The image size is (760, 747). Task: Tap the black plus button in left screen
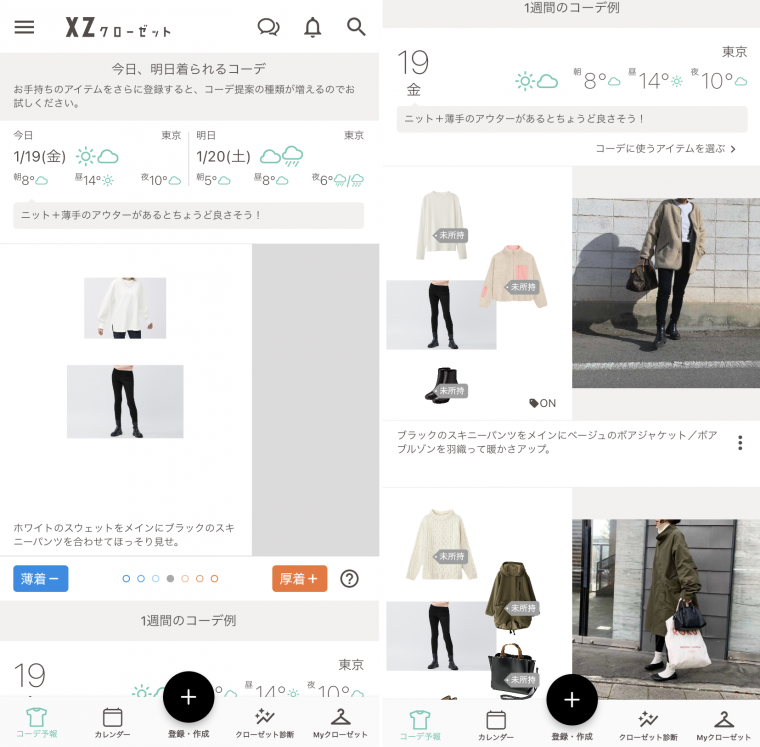[189, 697]
